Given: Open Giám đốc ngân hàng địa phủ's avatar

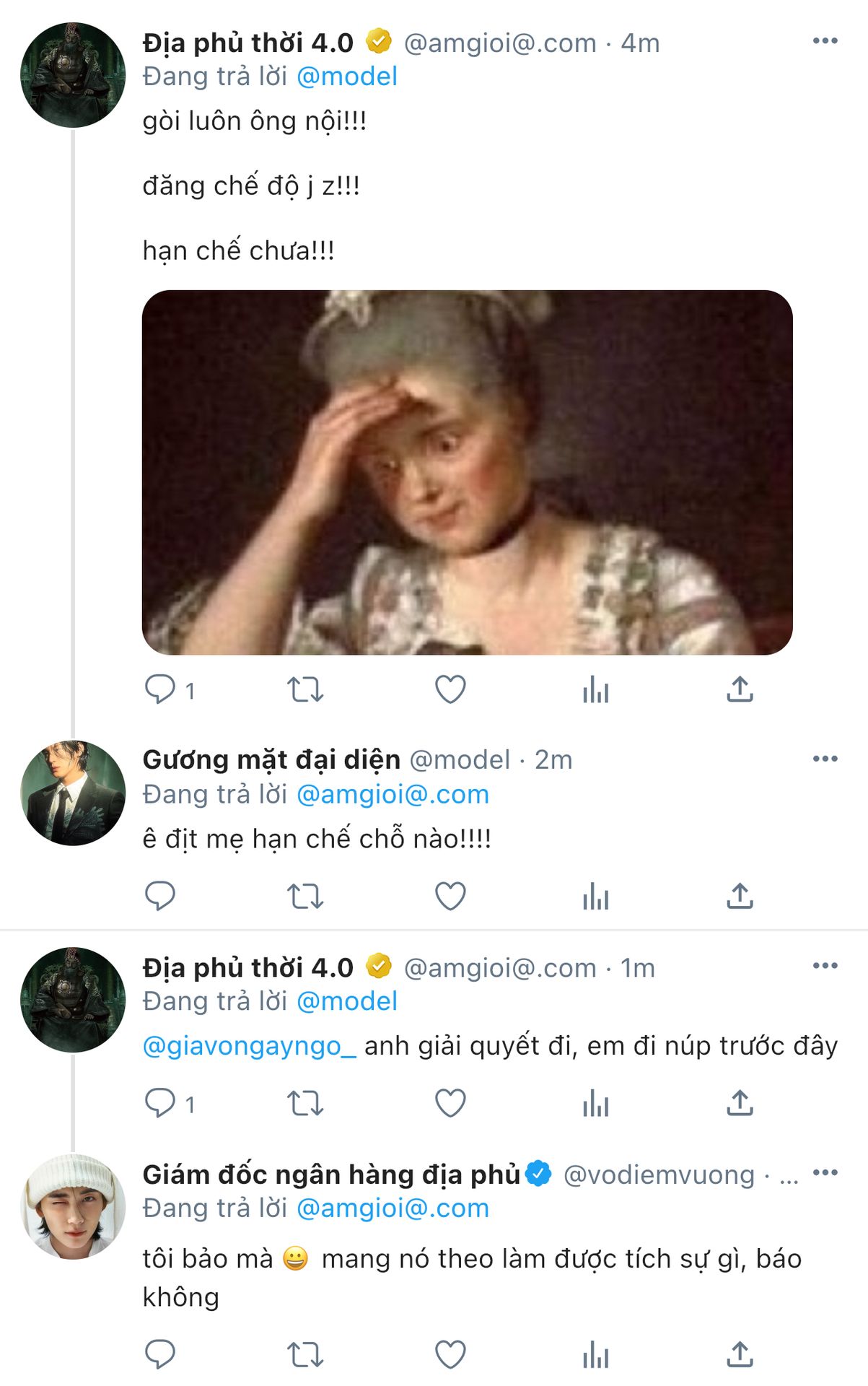Looking at the screenshot, I should pos(73,1207).
